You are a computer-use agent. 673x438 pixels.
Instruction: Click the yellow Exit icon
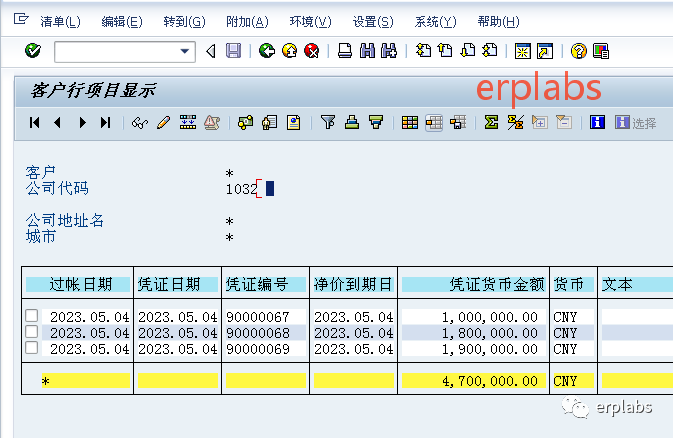tap(289, 51)
